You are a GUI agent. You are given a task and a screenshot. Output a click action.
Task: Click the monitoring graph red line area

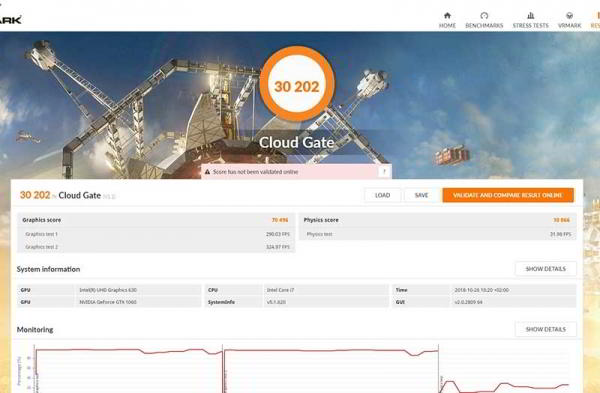click(x=302, y=369)
